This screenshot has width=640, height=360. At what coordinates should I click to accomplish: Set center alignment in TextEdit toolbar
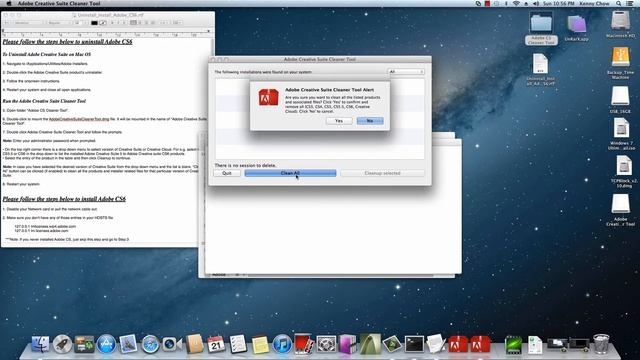pyautogui.click(x=140, y=23)
